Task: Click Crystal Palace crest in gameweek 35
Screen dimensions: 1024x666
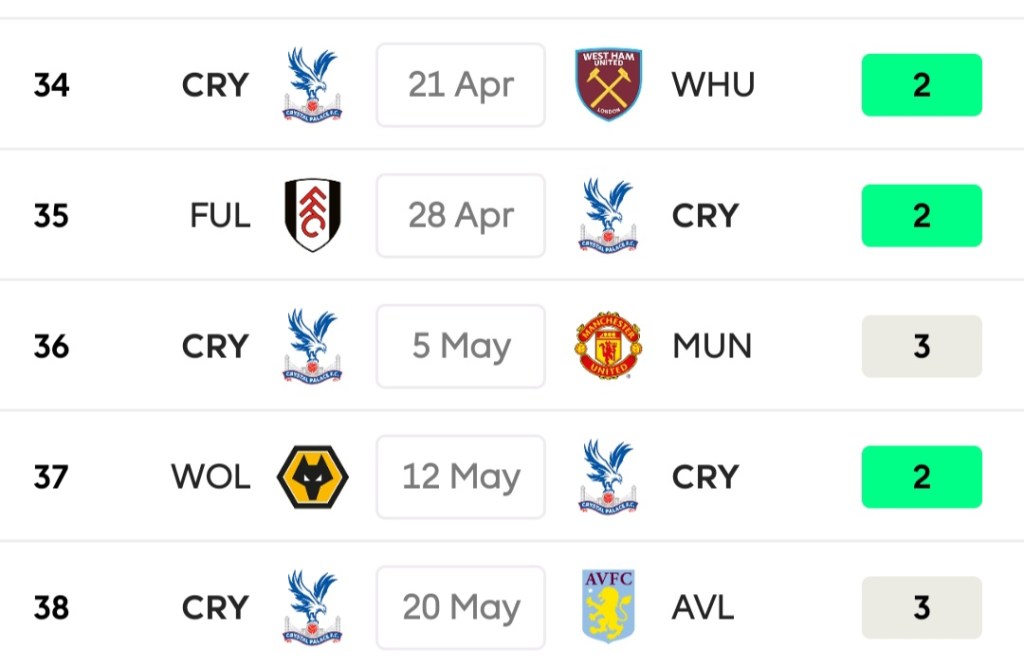Action: point(608,215)
